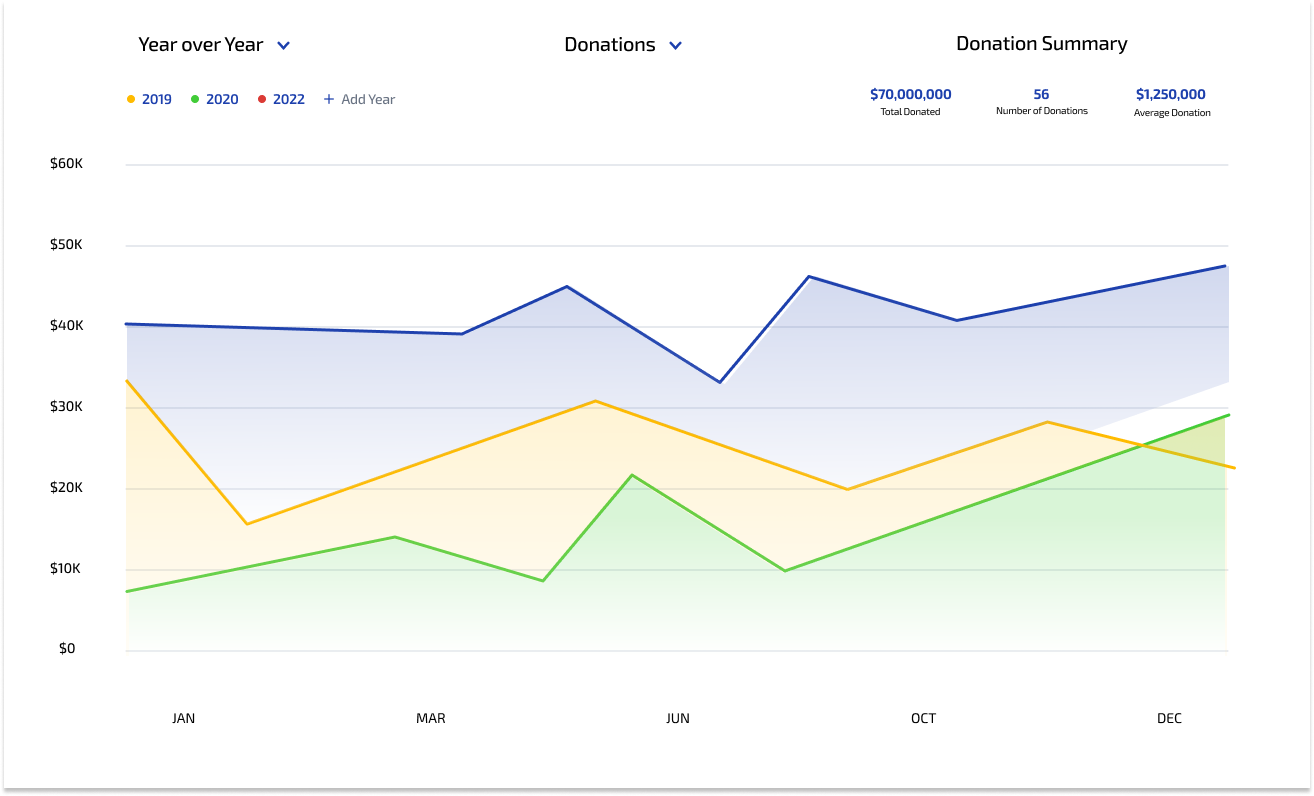Click the $40K axis label
The image size is (1314, 796).
66,325
